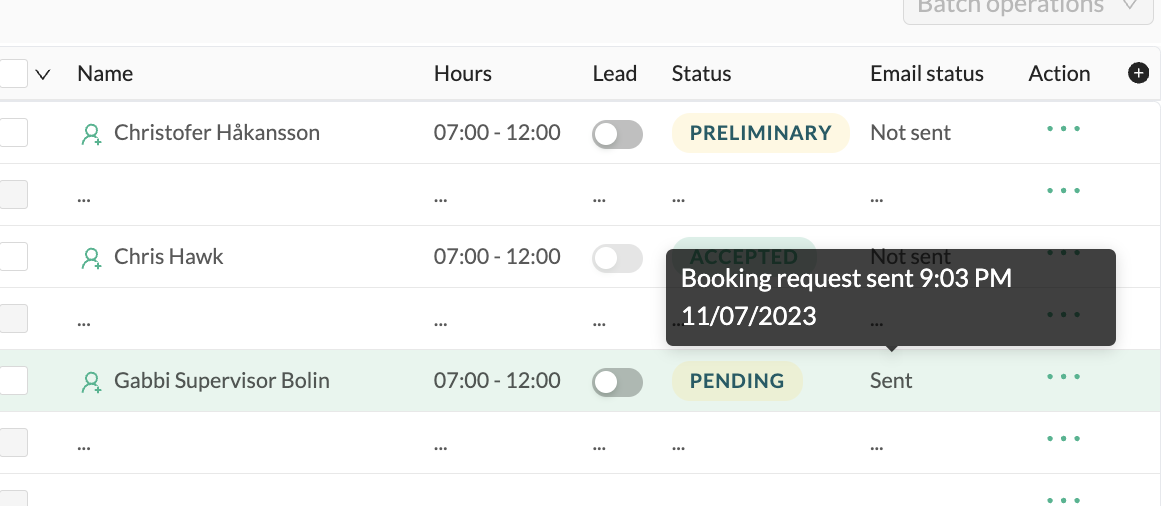Click the Email status column header
This screenshot has width=1174, height=506.
pos(927,73)
